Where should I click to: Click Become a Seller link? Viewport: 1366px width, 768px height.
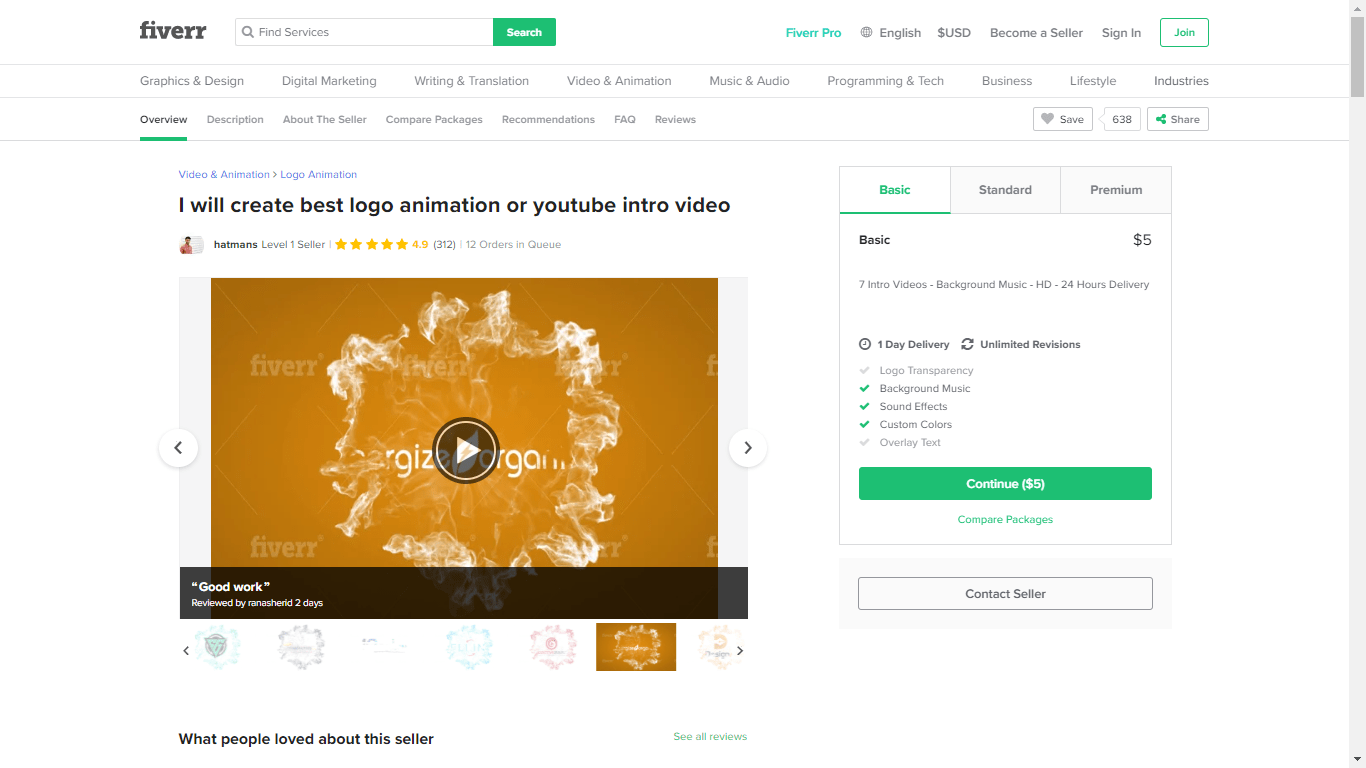click(1036, 33)
